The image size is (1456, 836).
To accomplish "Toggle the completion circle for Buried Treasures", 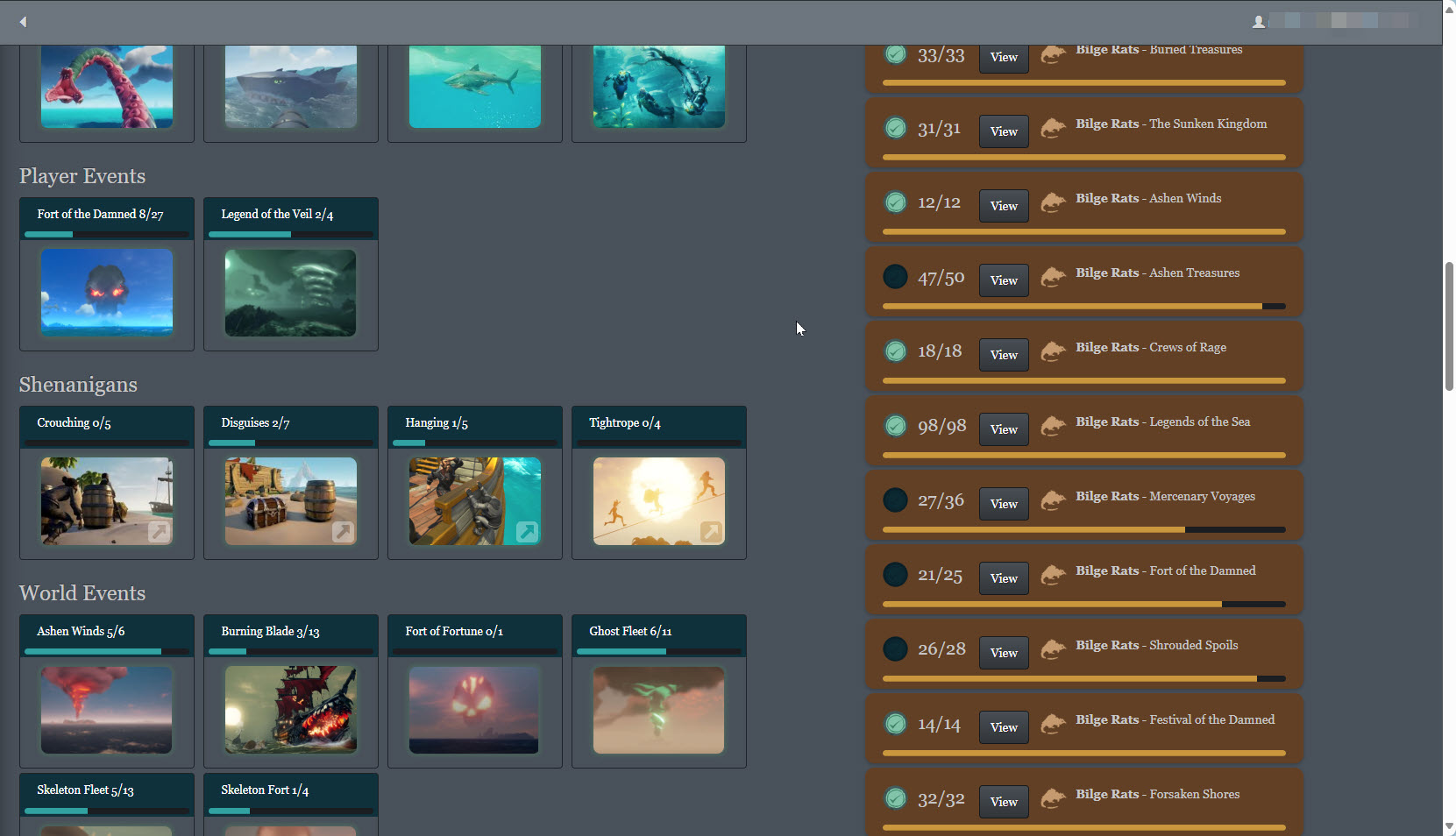I will point(895,54).
